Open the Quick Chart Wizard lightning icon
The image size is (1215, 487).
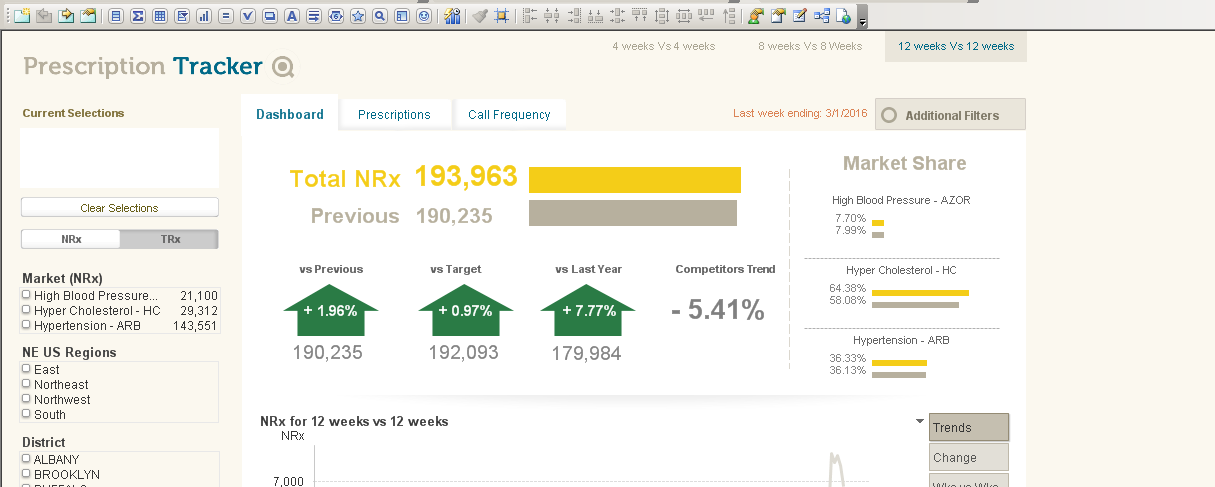coord(452,16)
